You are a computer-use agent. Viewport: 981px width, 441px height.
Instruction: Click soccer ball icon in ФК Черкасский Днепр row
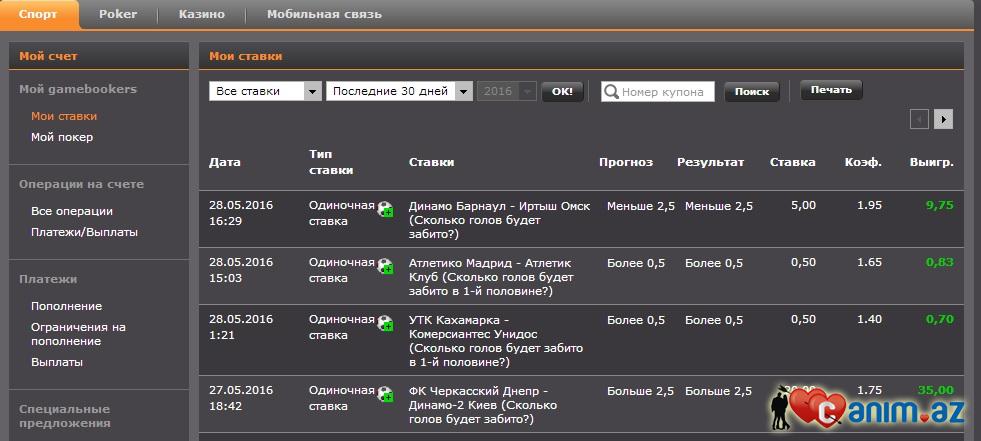point(385,395)
